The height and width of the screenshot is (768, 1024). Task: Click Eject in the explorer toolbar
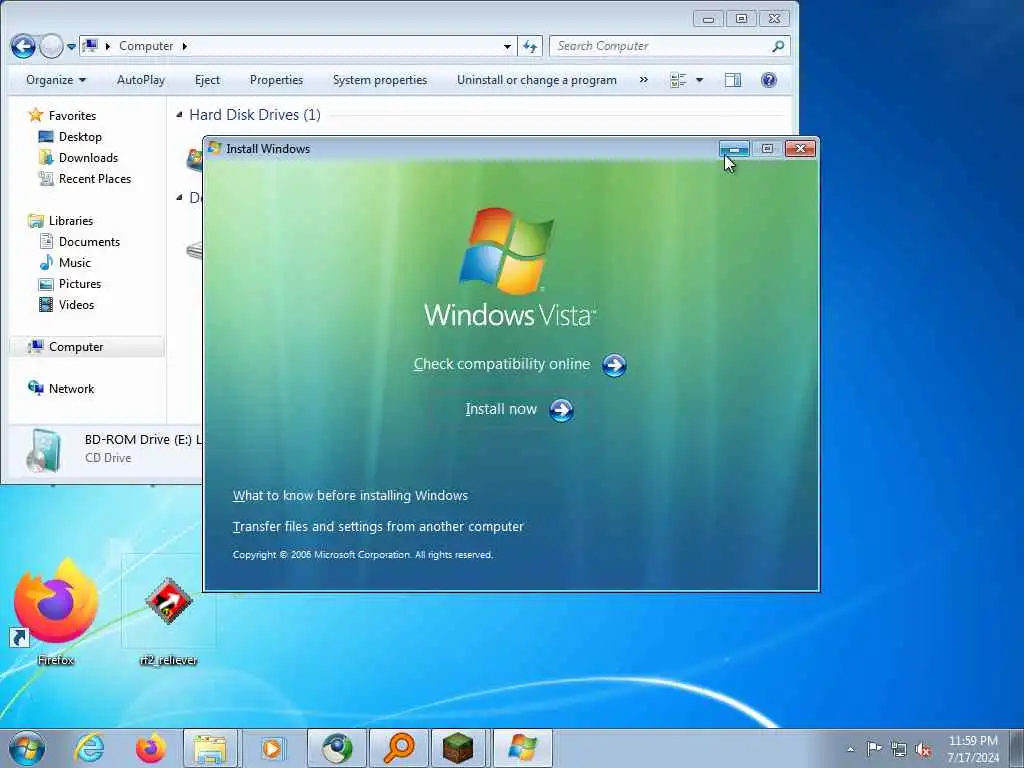(x=207, y=80)
